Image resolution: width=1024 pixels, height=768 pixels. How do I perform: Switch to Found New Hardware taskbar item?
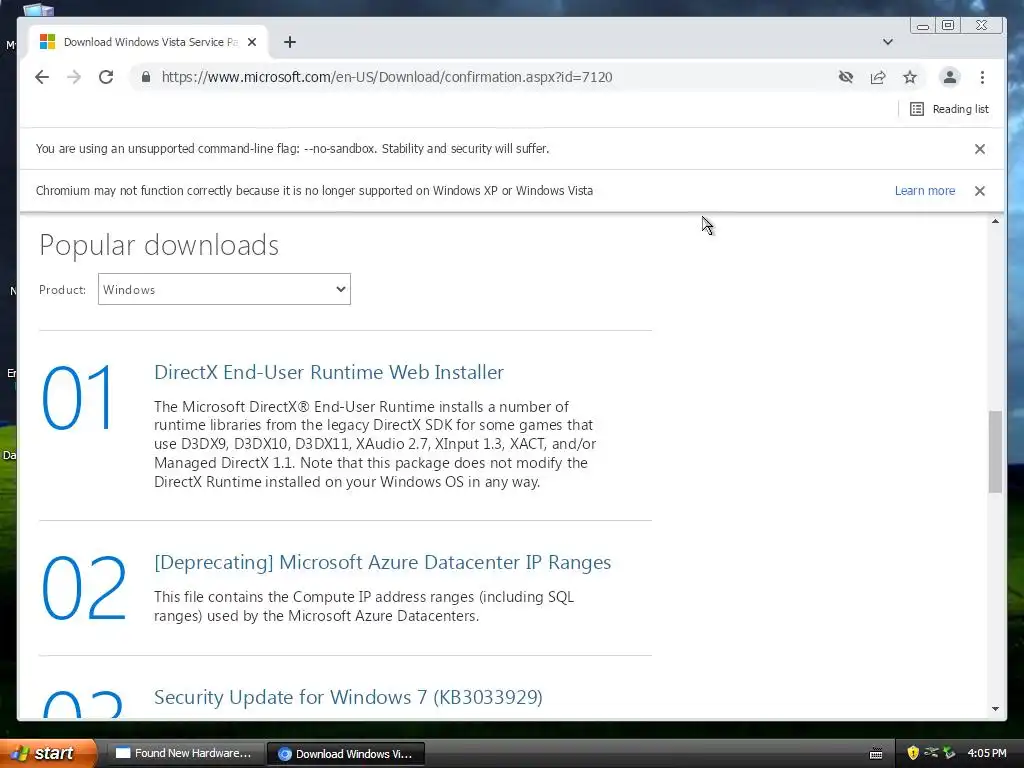click(x=184, y=754)
